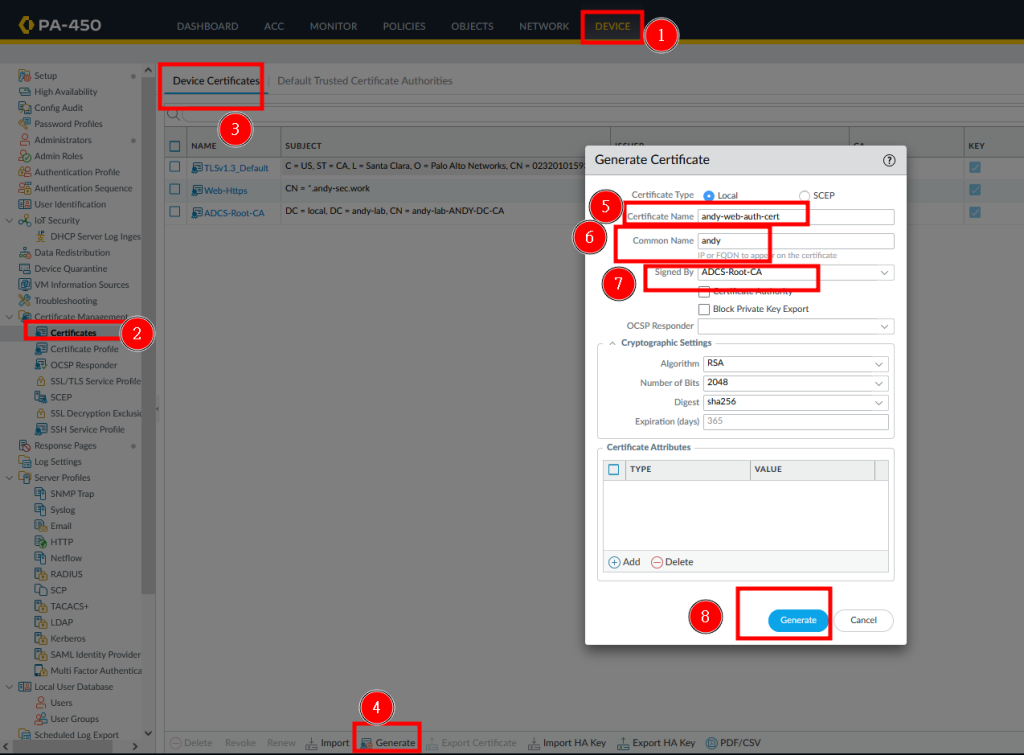Switch to the DASHBOARD tab

pos(208,26)
